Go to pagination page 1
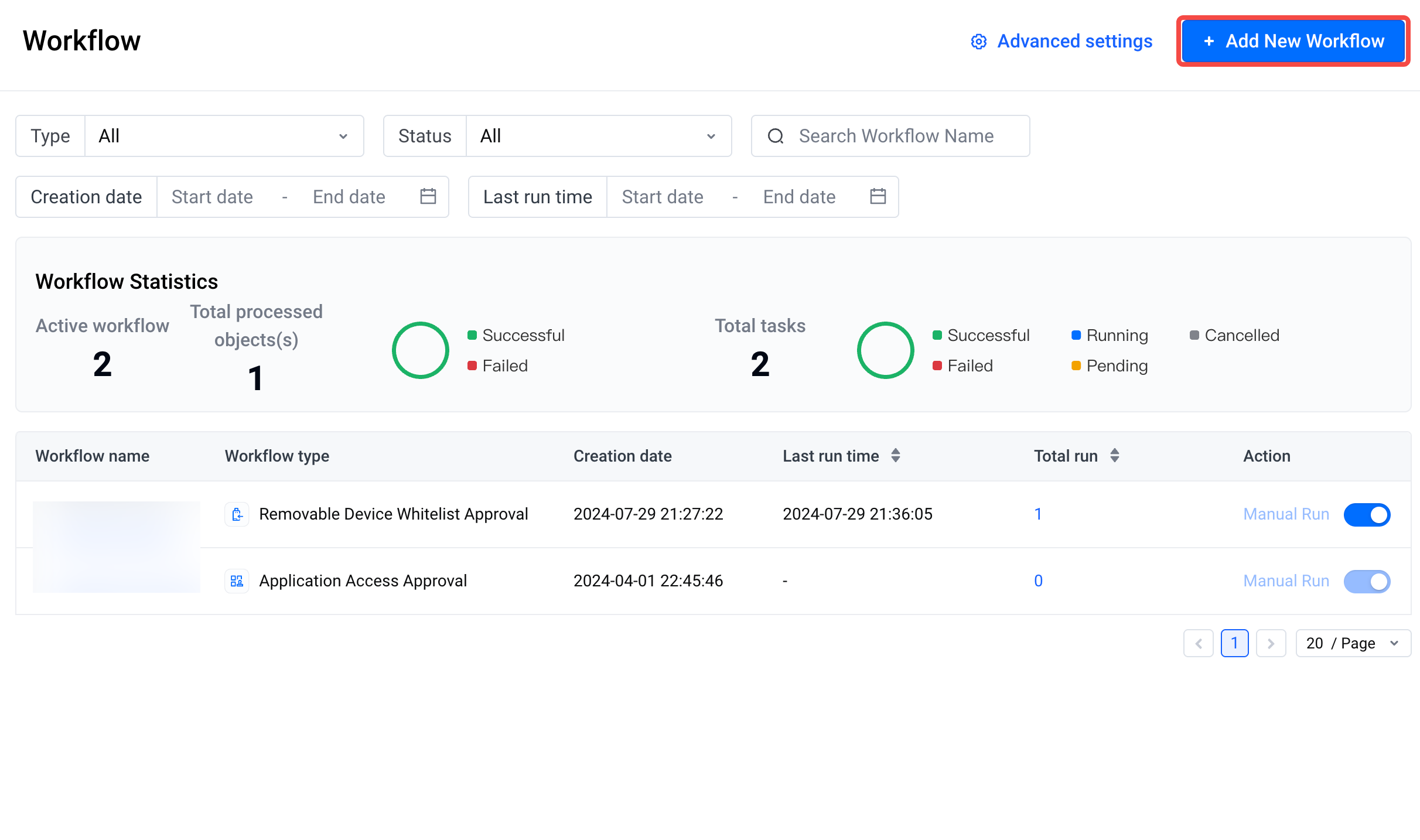This screenshot has height=840, width=1420. (x=1234, y=643)
